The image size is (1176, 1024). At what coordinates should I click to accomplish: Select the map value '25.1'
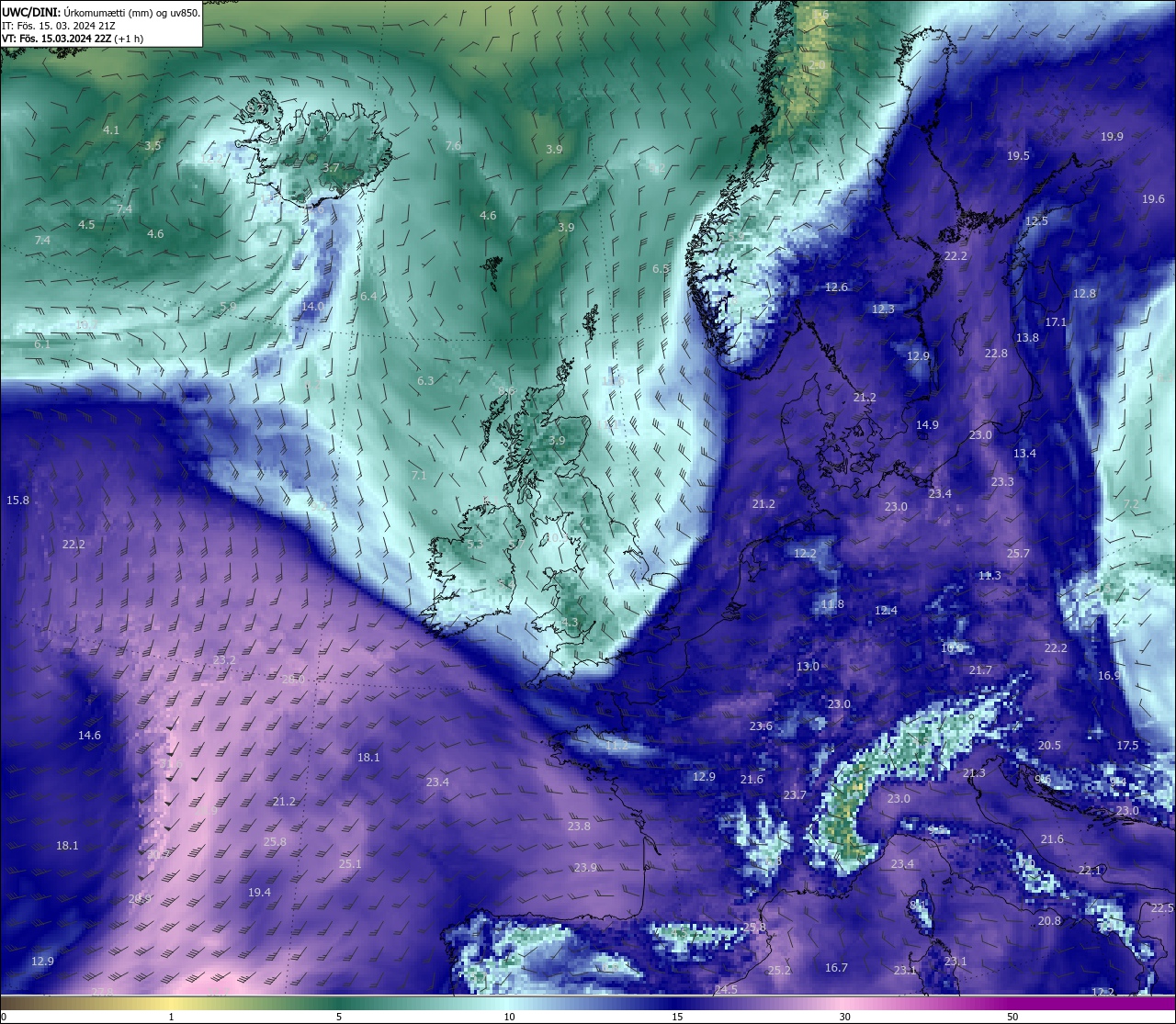pyautogui.click(x=350, y=864)
